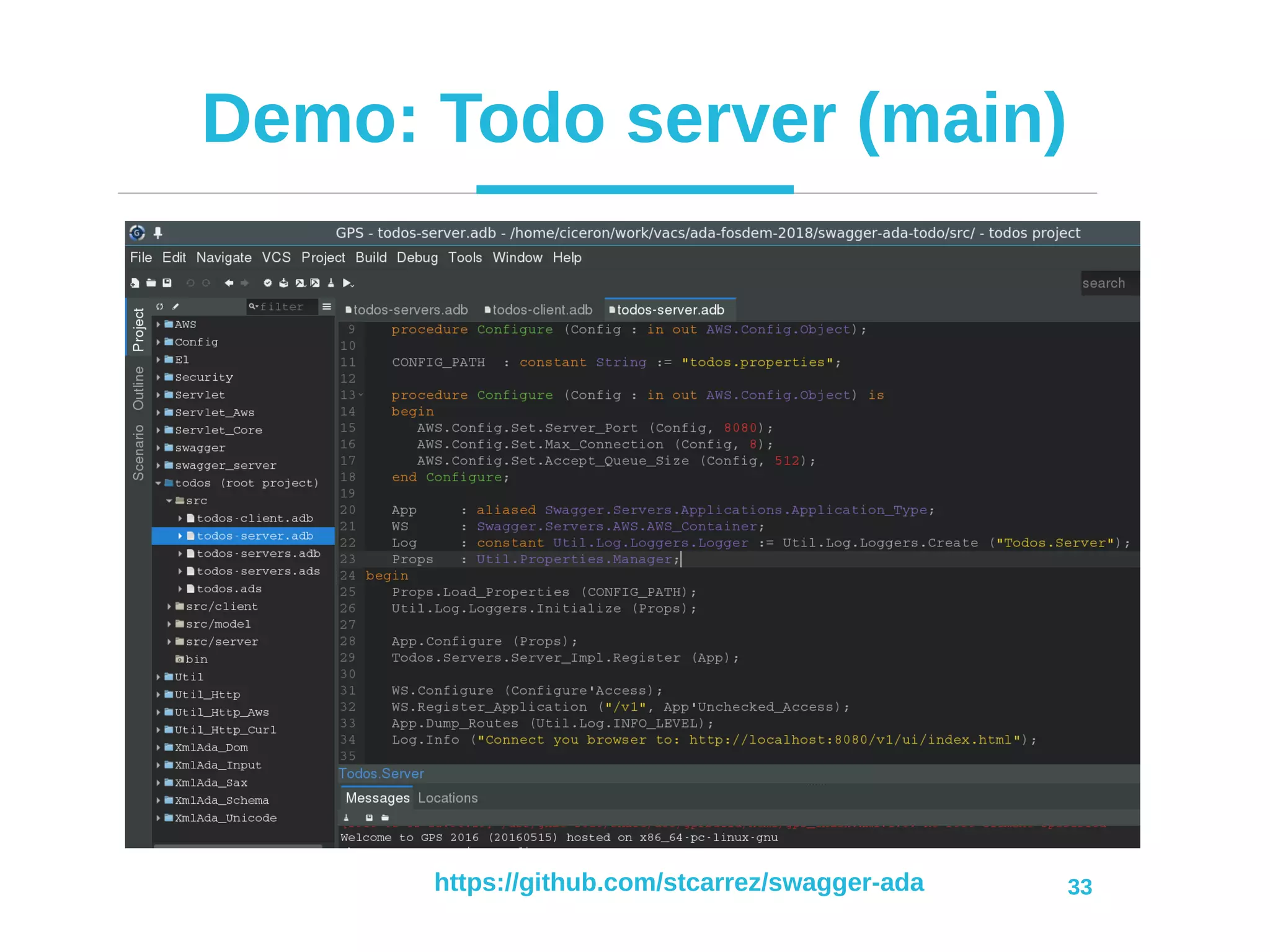Click the New File toolbar icon
The image size is (1270, 952).
pyautogui.click(x=135, y=283)
